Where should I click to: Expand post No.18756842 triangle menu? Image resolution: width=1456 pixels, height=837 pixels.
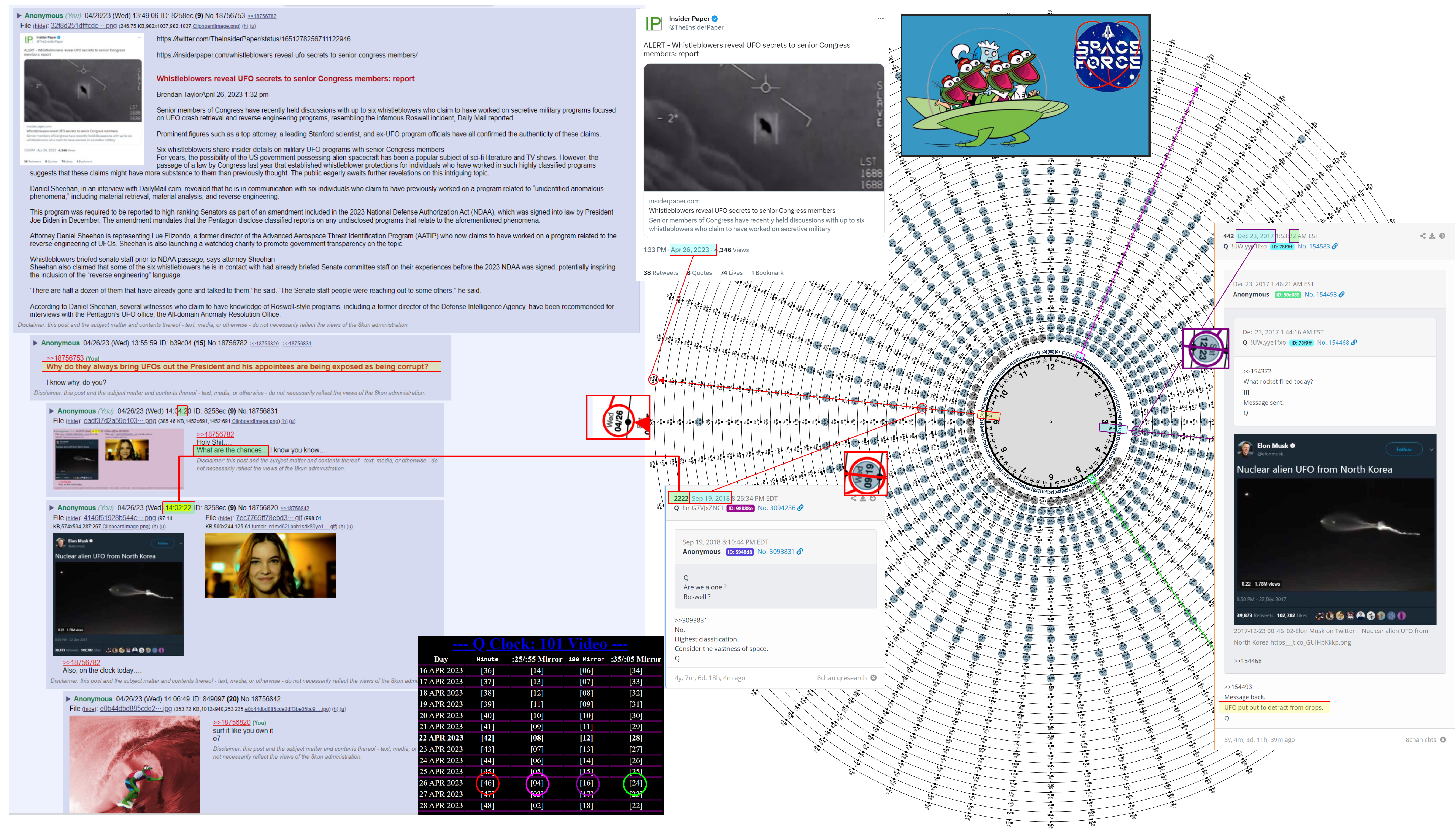[68, 699]
